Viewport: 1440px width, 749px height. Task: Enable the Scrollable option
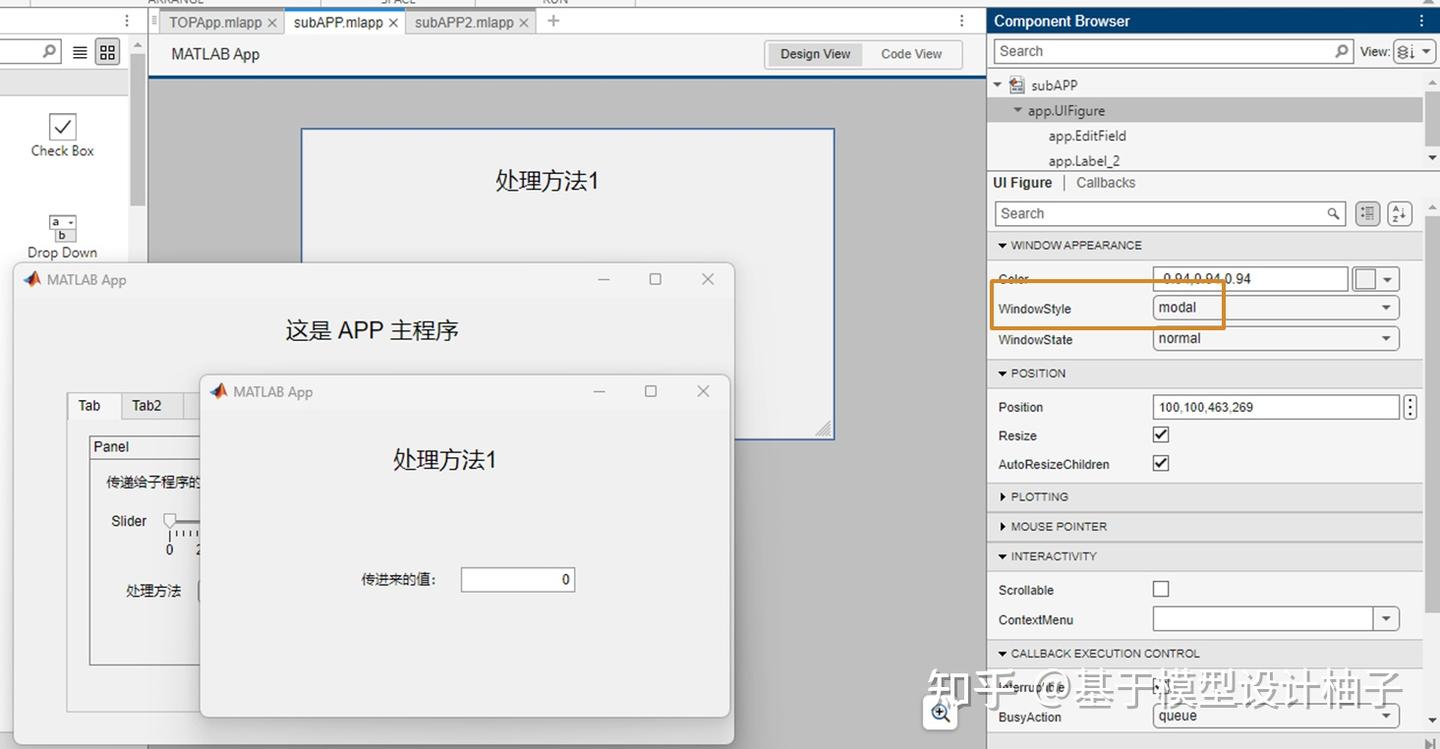pyautogui.click(x=1160, y=589)
